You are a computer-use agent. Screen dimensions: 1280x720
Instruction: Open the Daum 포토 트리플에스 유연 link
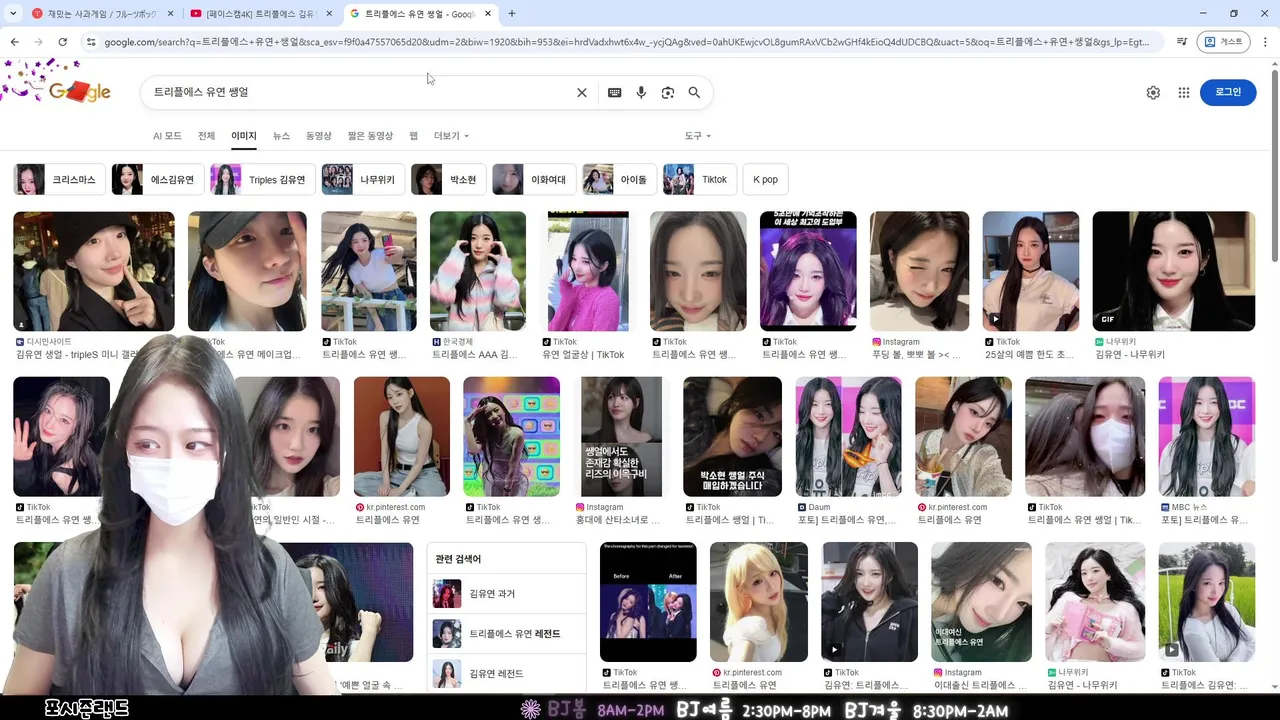coord(846,520)
